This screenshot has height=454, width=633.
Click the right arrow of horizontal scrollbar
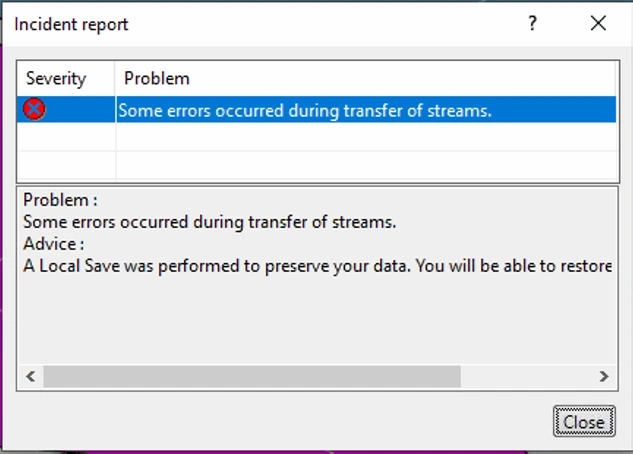(x=603, y=377)
